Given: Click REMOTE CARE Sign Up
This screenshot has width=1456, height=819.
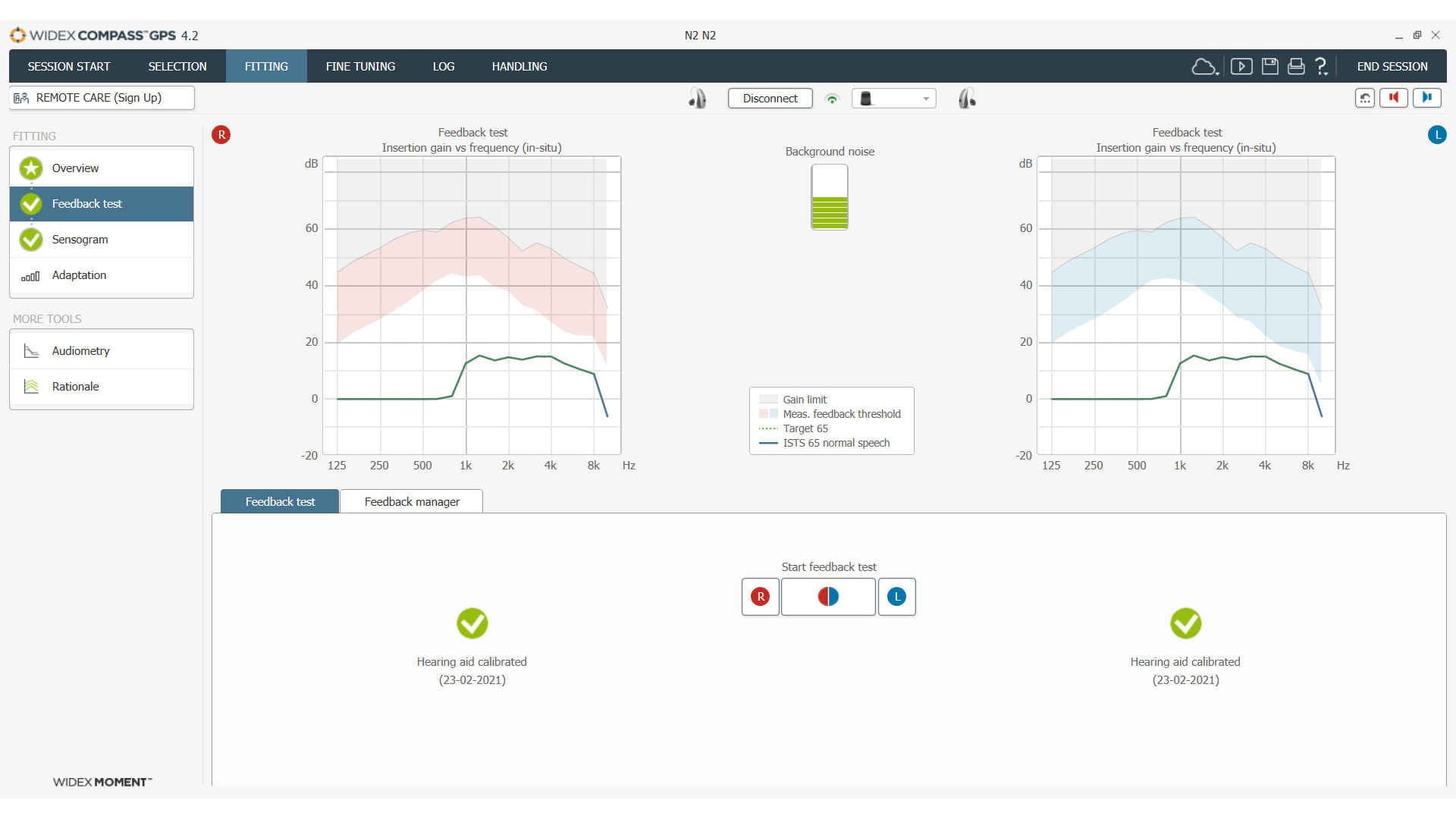Looking at the screenshot, I should click(x=102, y=98).
